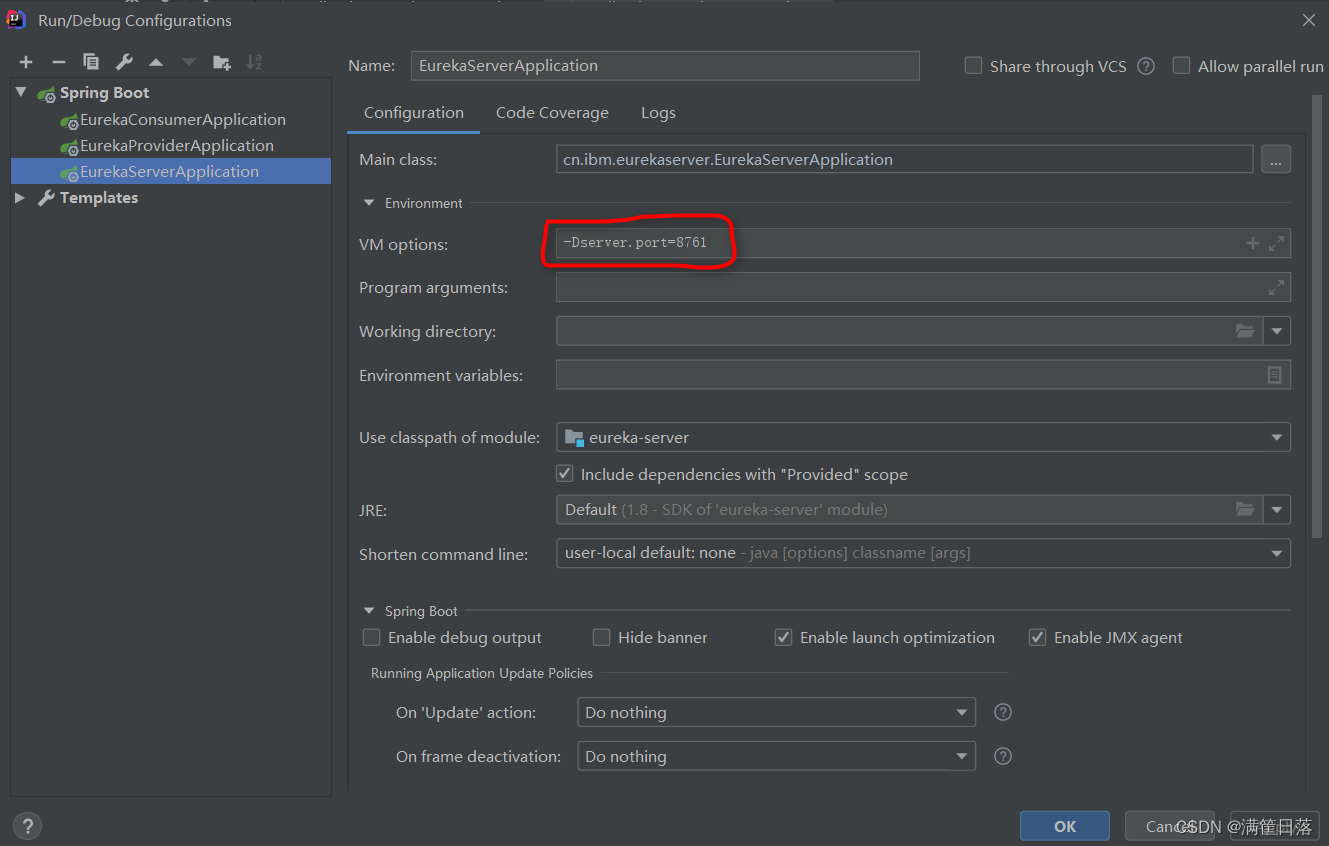This screenshot has height=846, width=1329.
Task: Select EurekaServerApplication configuration
Action: point(170,171)
